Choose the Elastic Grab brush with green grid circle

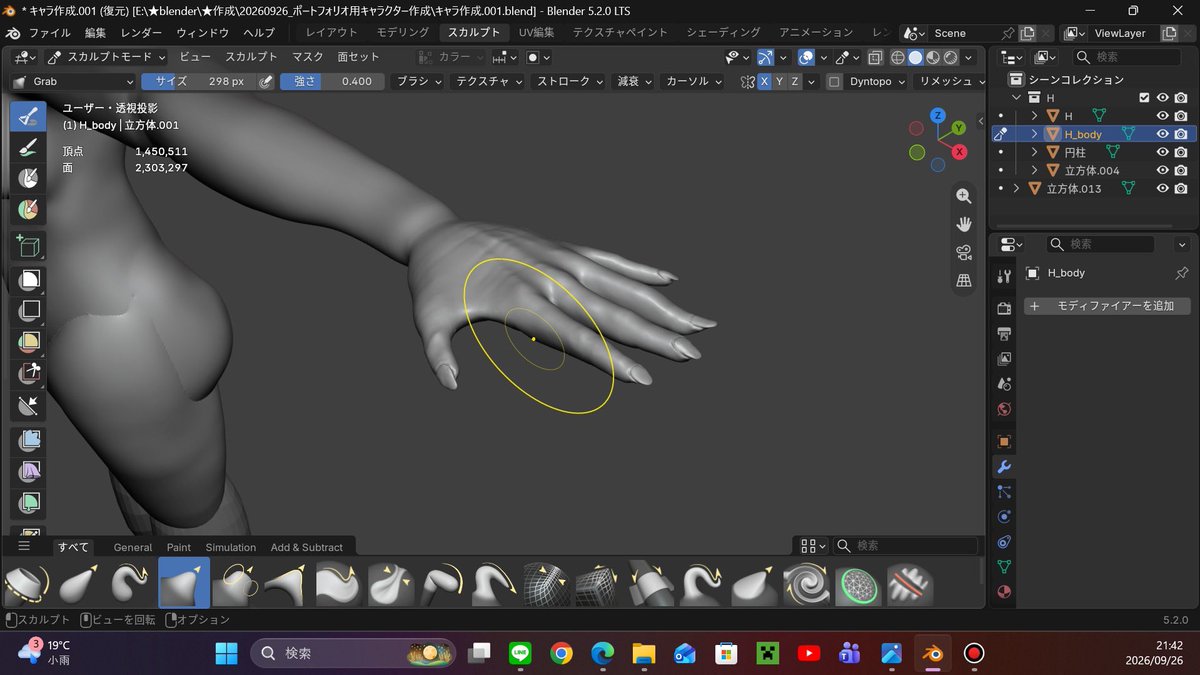click(x=858, y=584)
